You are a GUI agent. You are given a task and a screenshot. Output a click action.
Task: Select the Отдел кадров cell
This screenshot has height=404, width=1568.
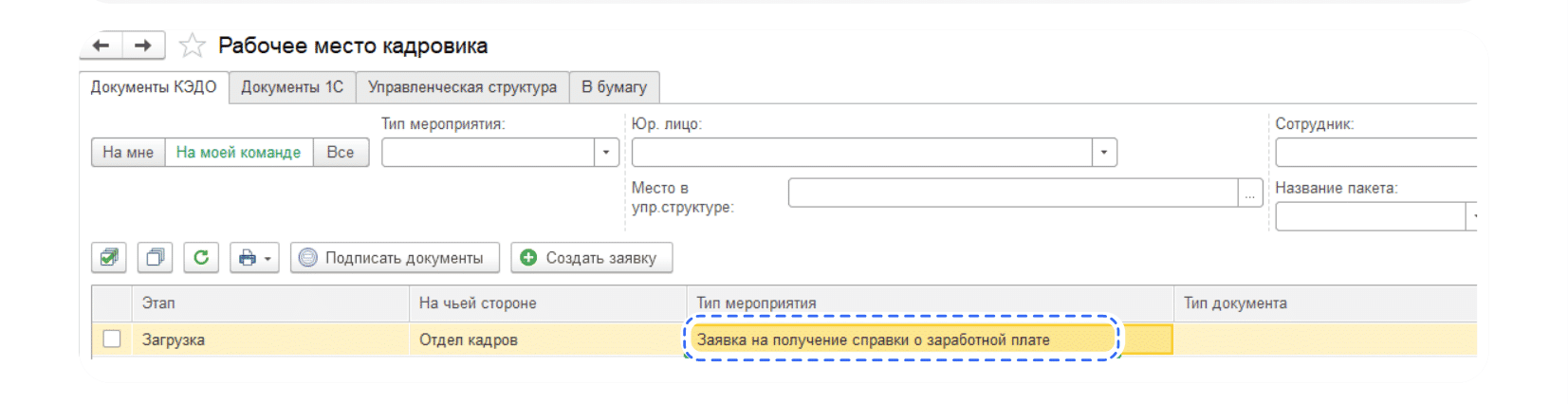[547, 340]
